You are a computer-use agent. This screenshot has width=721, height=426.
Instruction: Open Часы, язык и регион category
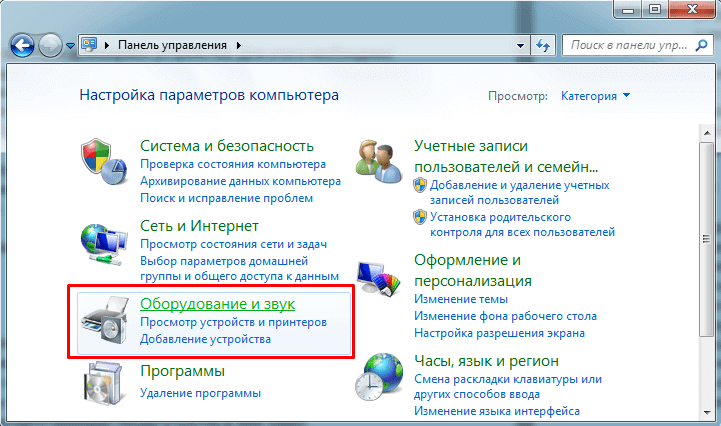coord(486,361)
